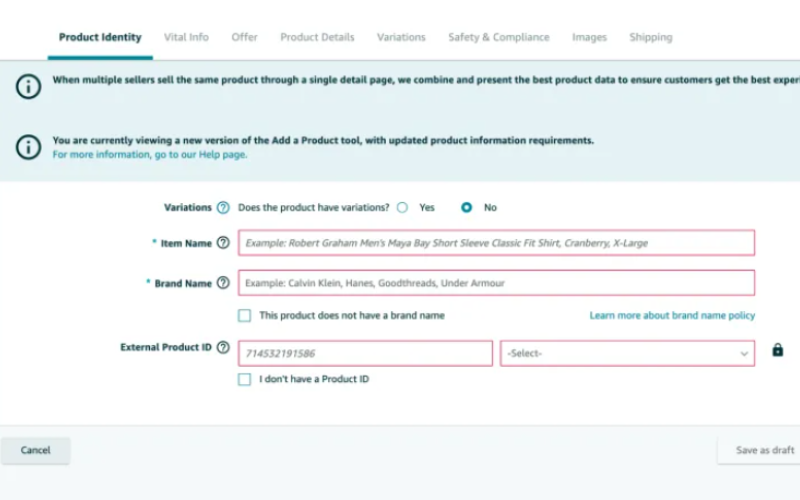This screenshot has height=500, width=800.
Task: Open the product ID type Select dropdown
Action: [x=627, y=353]
